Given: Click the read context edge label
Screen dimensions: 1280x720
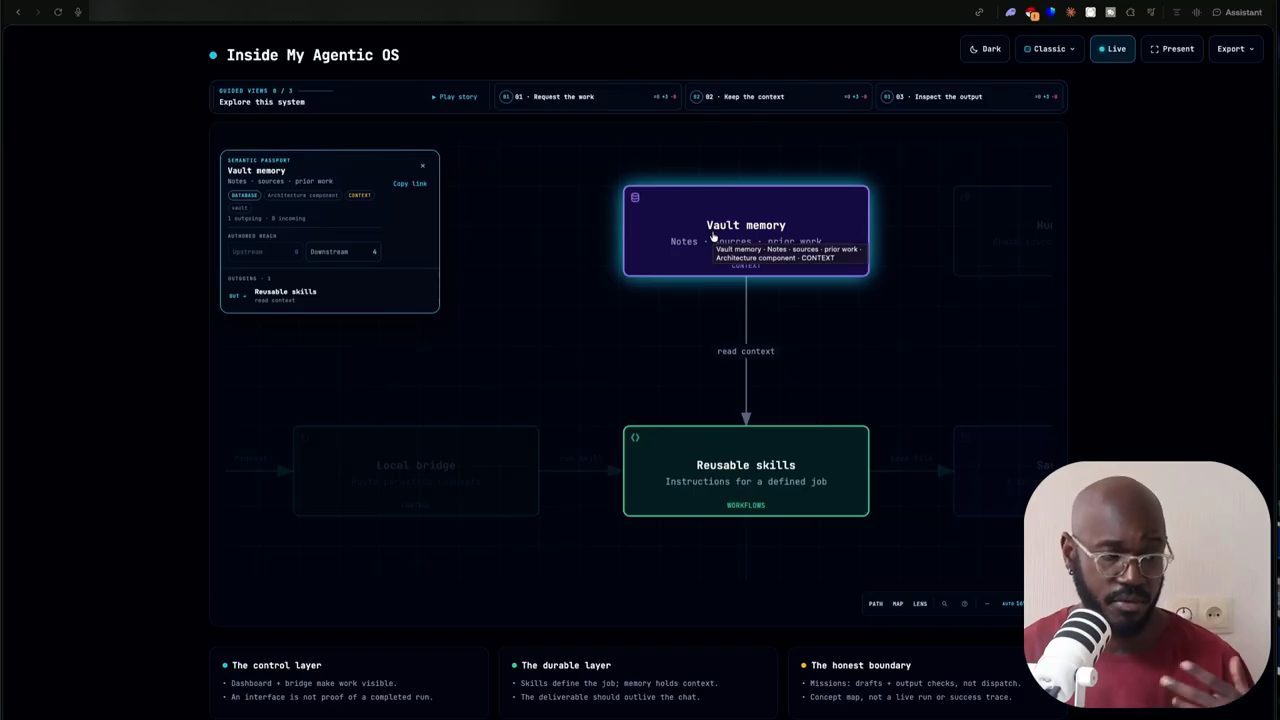Looking at the screenshot, I should coord(746,351).
